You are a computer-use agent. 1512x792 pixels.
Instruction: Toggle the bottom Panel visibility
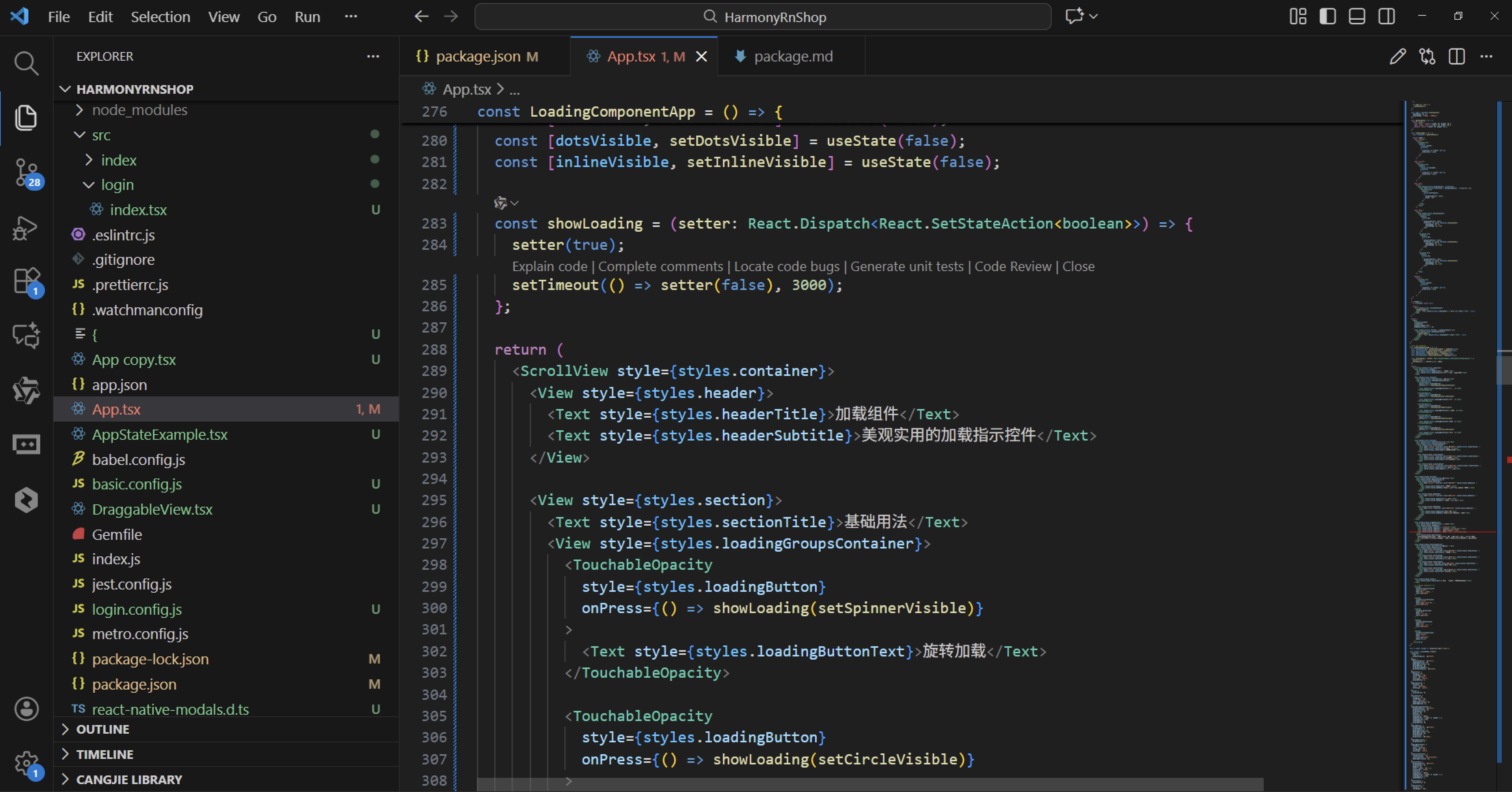click(x=1356, y=17)
